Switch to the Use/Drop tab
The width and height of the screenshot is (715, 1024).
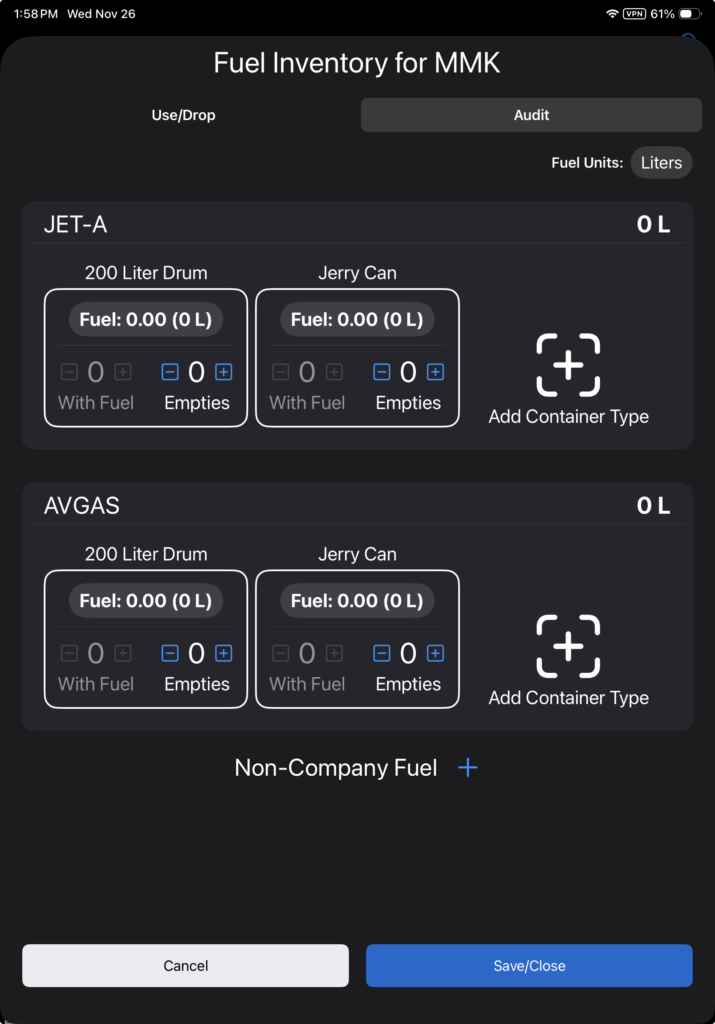[x=184, y=115]
